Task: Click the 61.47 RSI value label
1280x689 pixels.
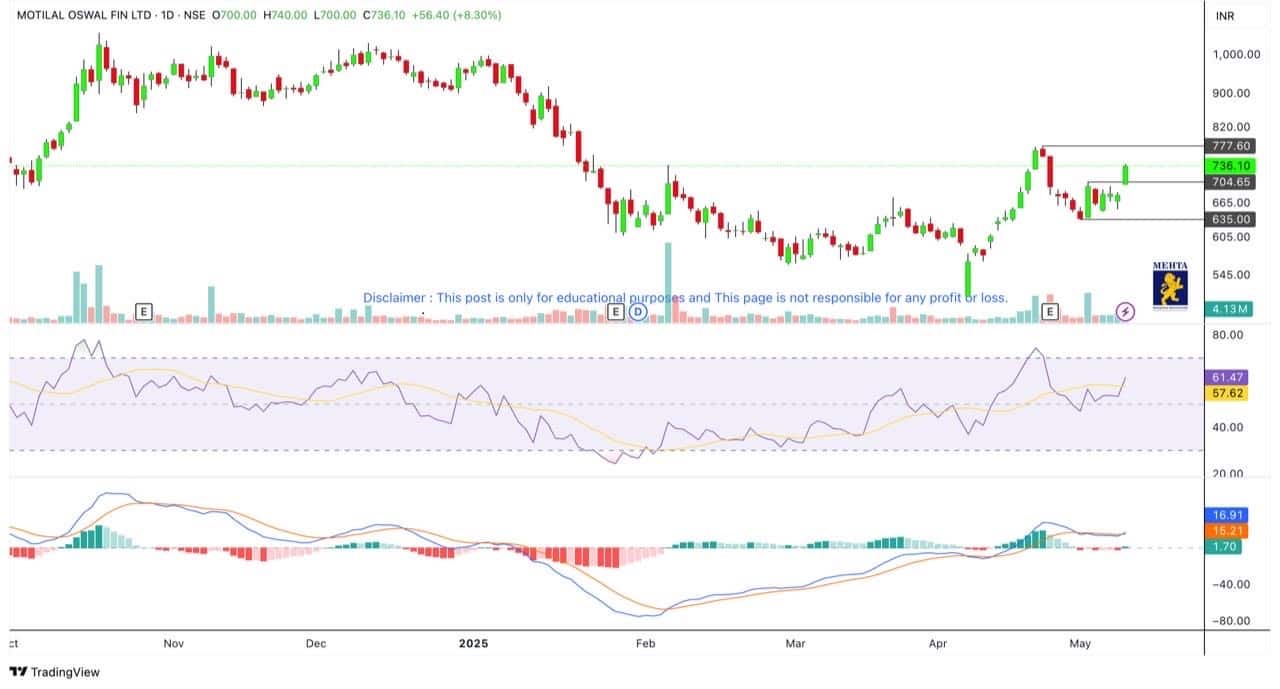Action: tap(1227, 377)
